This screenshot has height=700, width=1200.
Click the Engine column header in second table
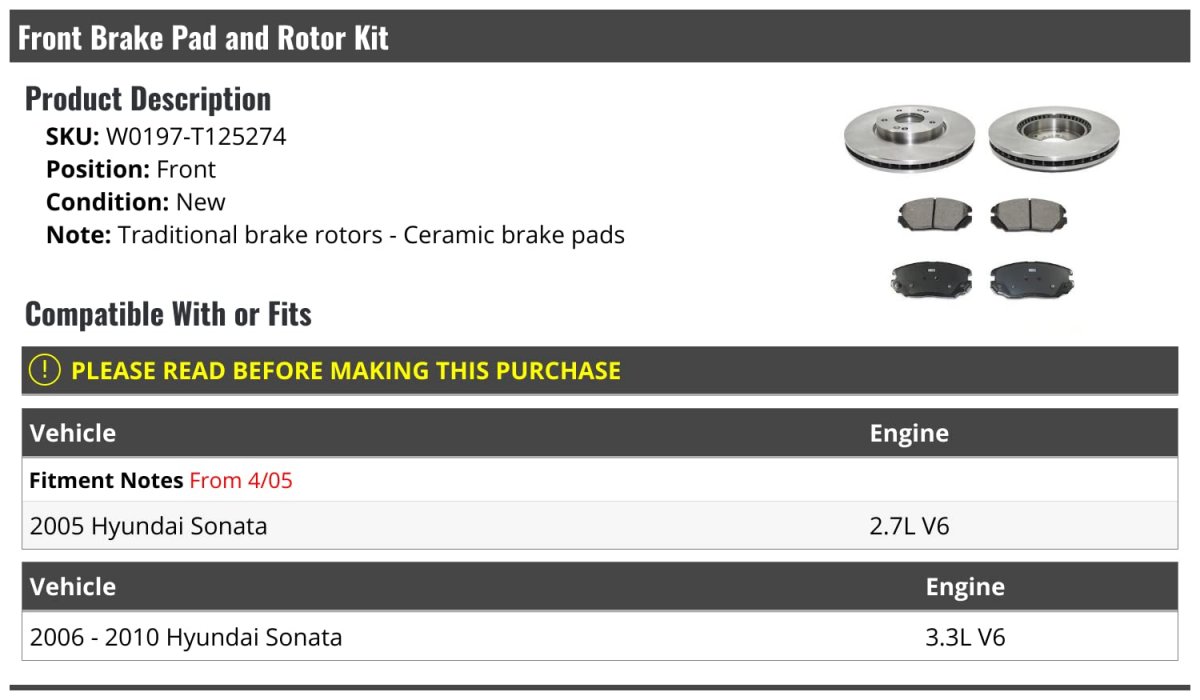(x=965, y=587)
